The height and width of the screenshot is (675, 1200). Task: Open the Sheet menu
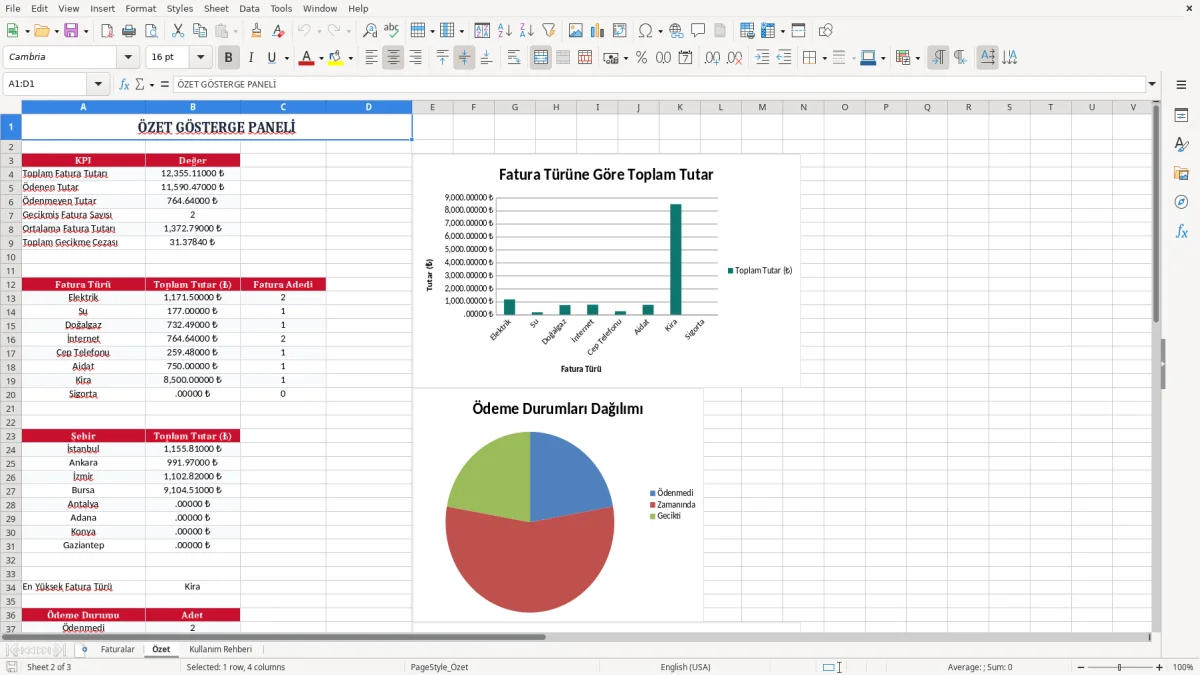(216, 8)
